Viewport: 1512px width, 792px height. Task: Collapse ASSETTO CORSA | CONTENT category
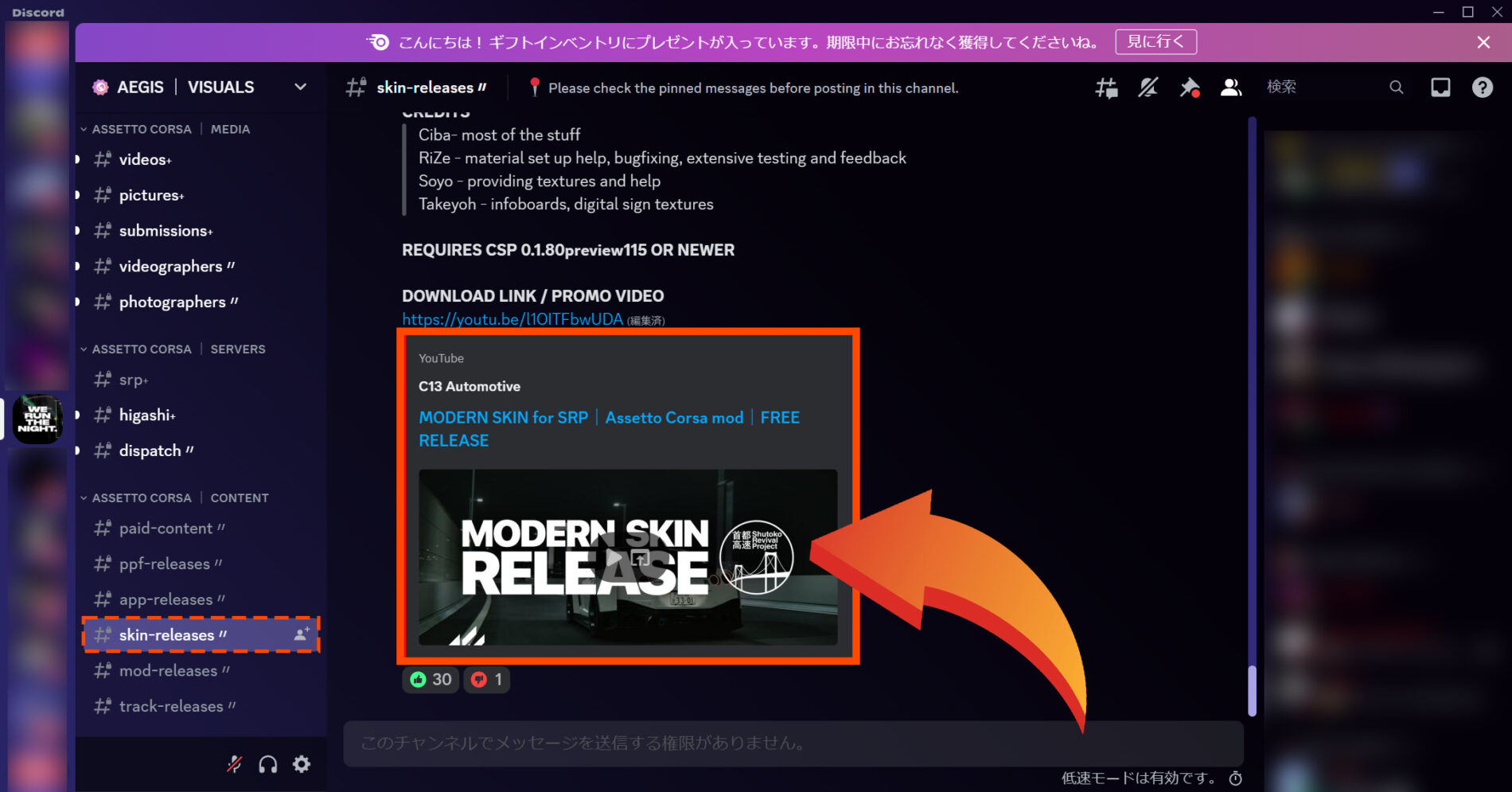(176, 497)
